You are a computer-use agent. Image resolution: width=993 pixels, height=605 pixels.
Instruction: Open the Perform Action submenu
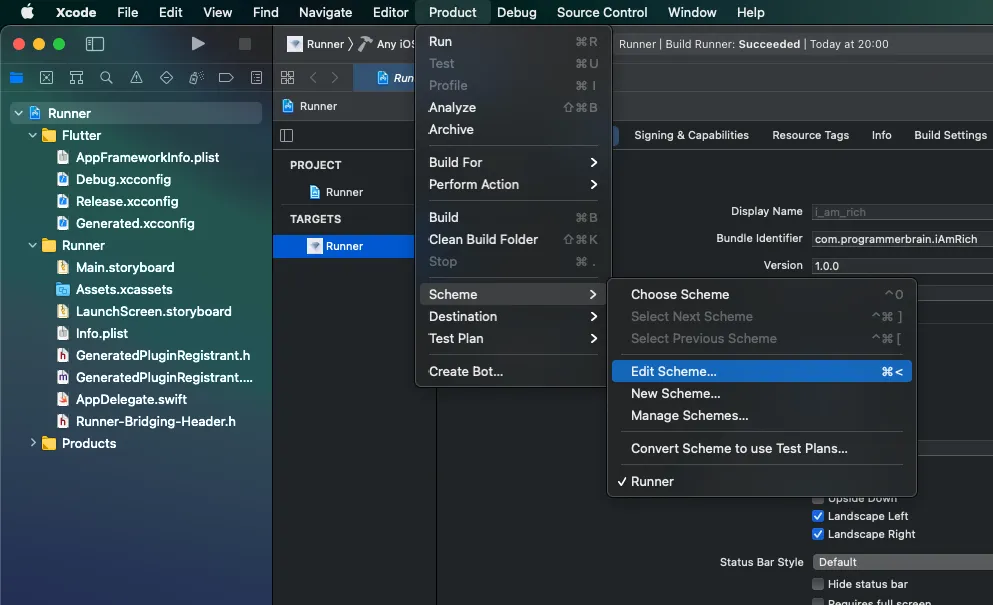click(x=513, y=184)
